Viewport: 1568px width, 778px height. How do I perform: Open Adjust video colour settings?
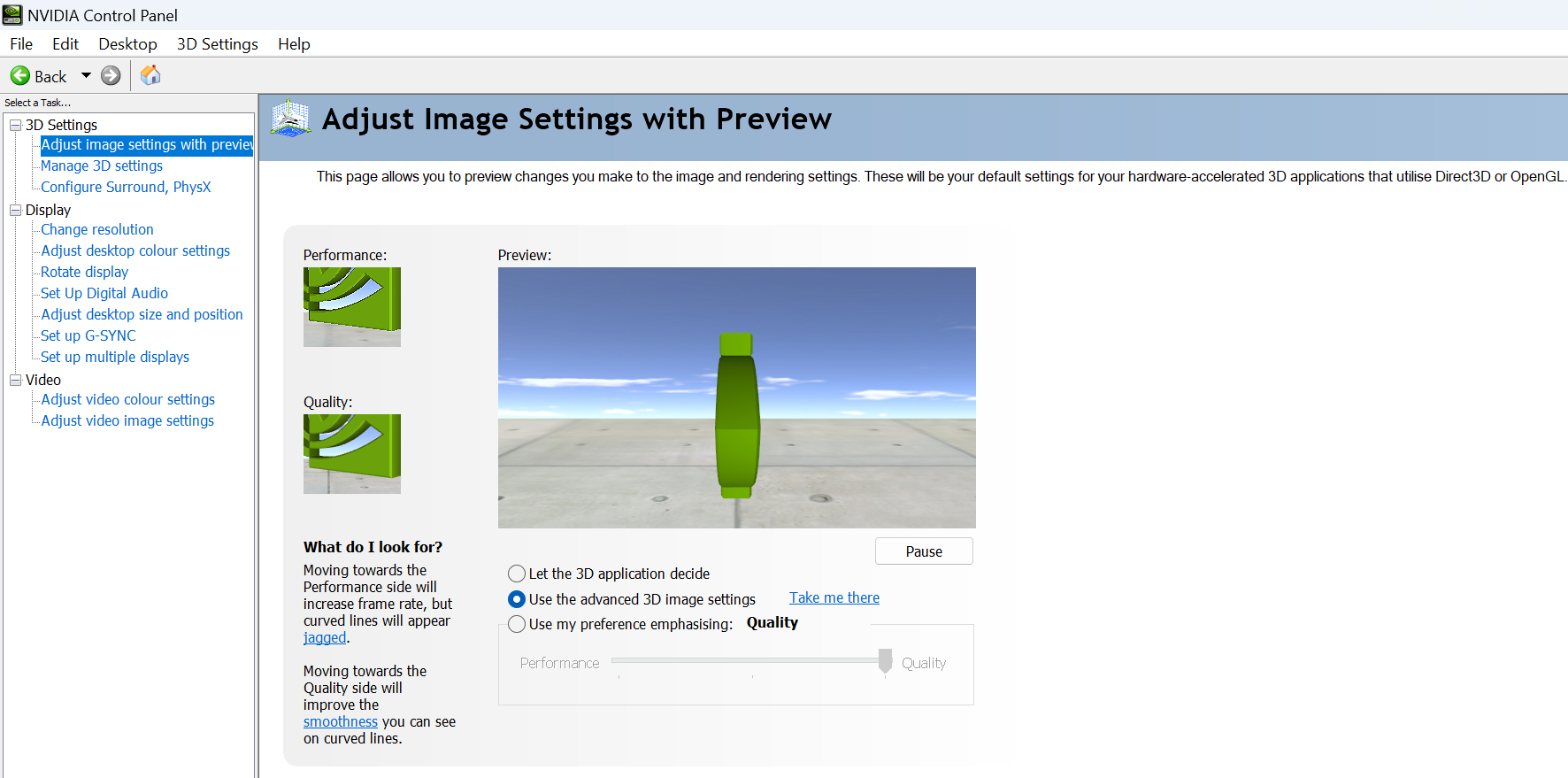(128, 399)
